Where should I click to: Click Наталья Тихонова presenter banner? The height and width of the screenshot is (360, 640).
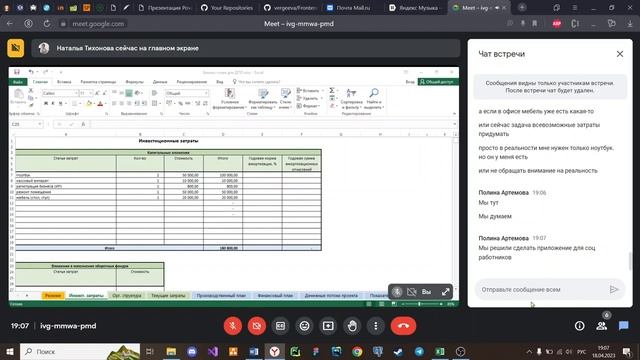click(x=246, y=48)
